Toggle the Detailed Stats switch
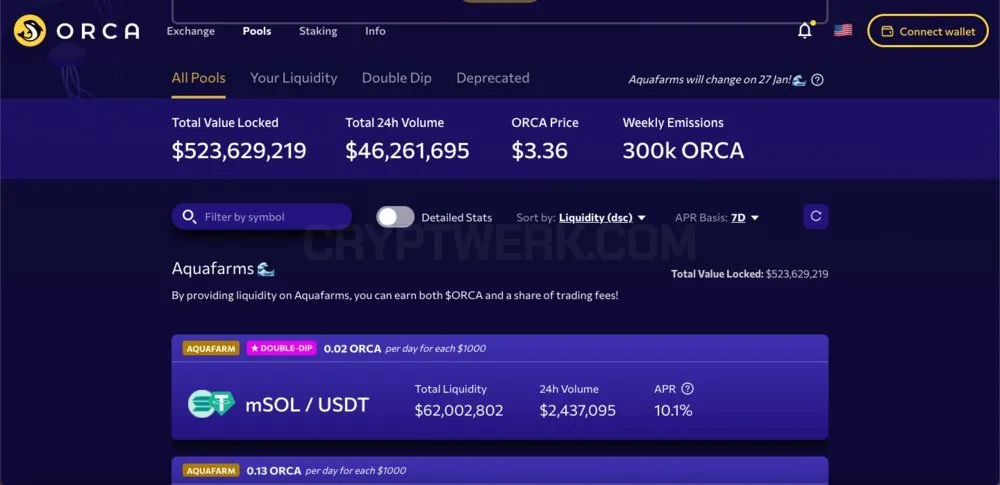This screenshot has height=485, width=1000. click(x=395, y=217)
